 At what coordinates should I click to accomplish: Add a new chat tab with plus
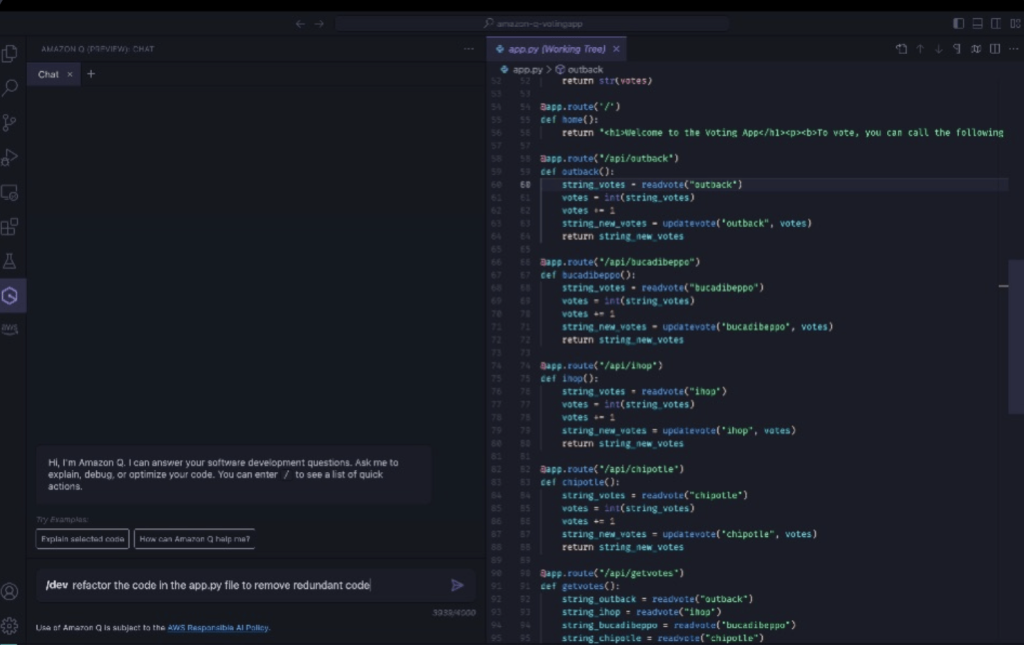(x=91, y=74)
